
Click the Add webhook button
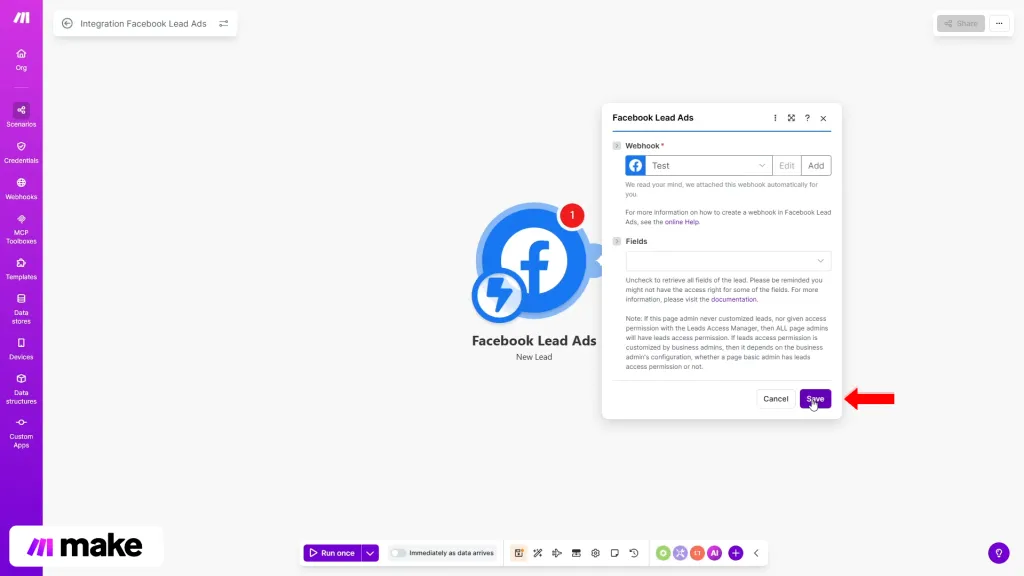point(816,166)
